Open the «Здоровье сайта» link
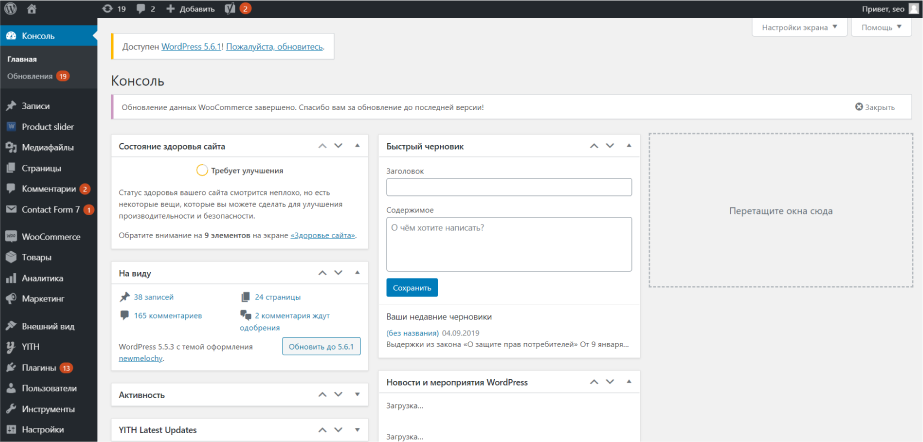The height and width of the screenshot is (442, 923). (323, 235)
